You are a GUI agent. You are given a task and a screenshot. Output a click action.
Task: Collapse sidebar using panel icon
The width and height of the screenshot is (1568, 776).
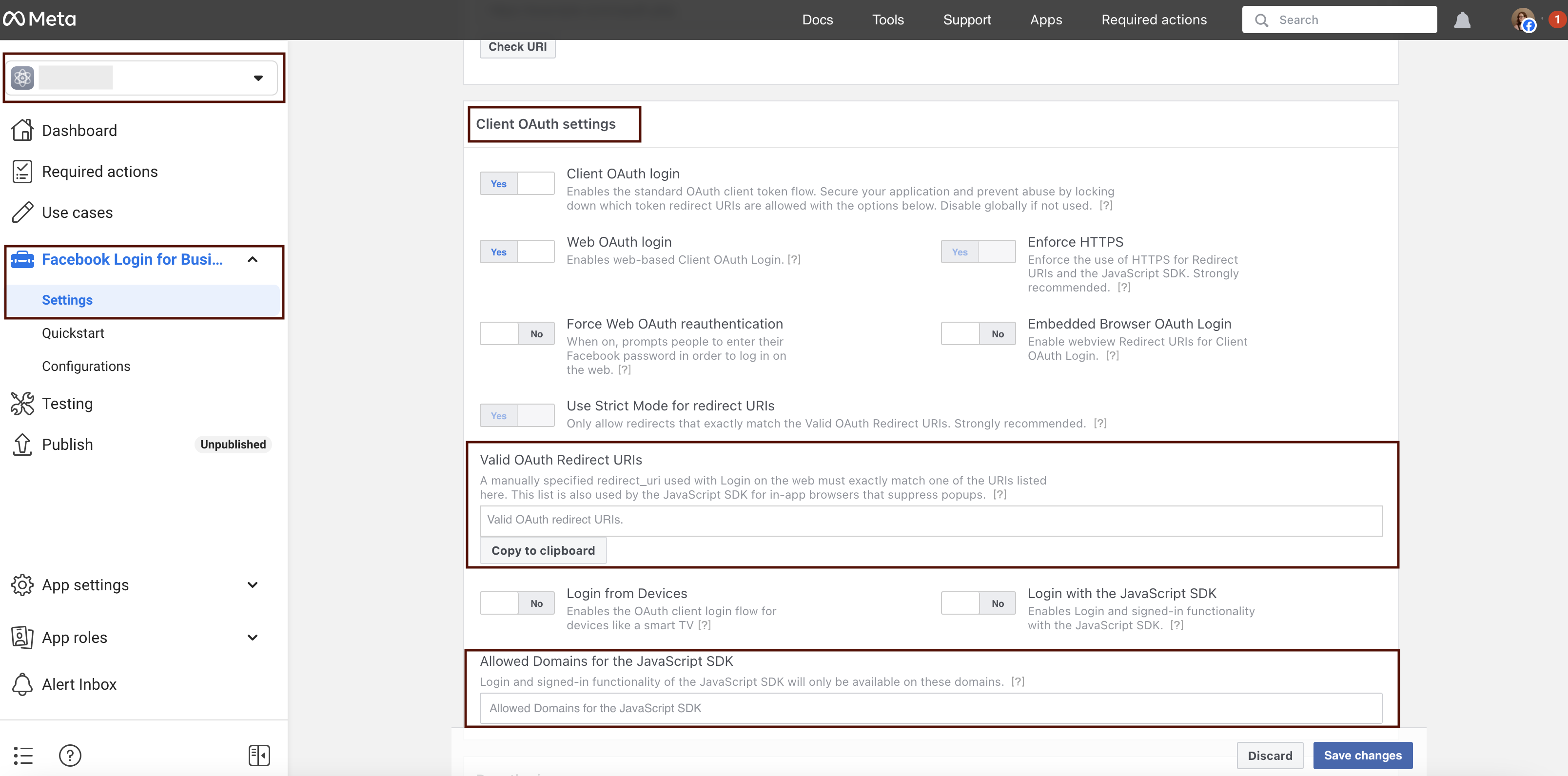click(259, 756)
